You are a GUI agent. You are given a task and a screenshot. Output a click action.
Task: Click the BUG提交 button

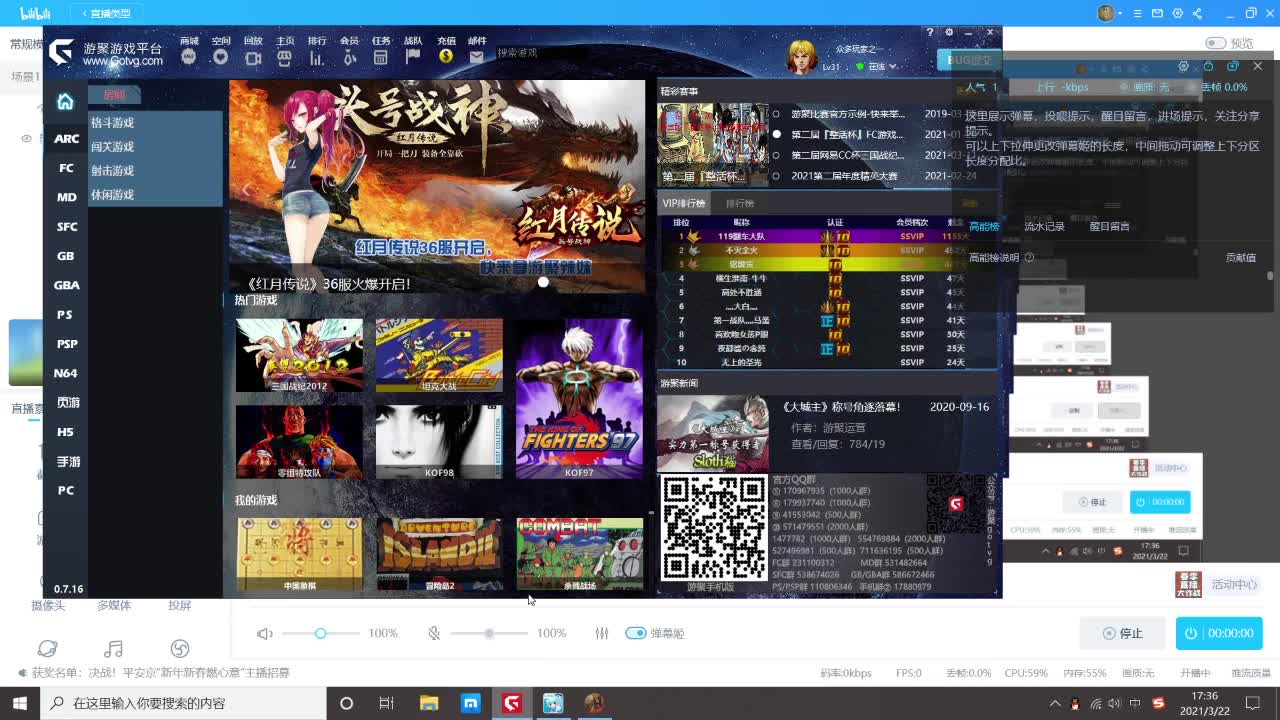(x=969, y=60)
